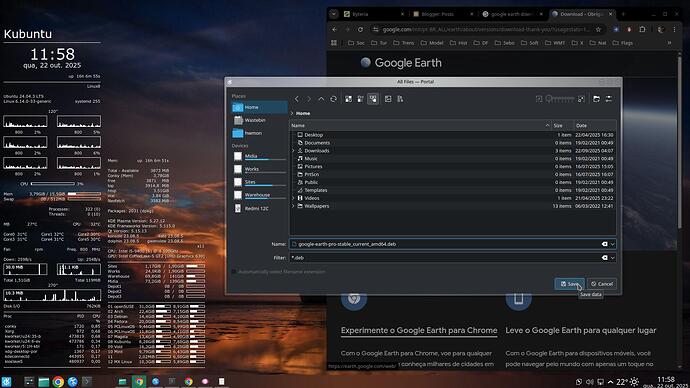
Task: Switch file dialog to compact view
Action: point(360,99)
